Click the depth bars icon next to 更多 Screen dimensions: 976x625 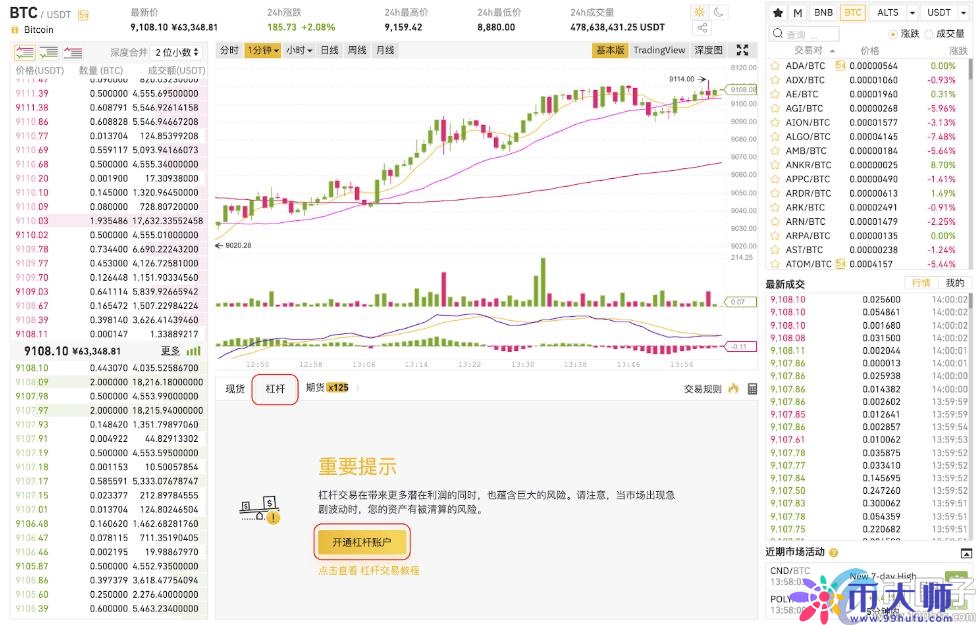pyautogui.click(x=194, y=351)
